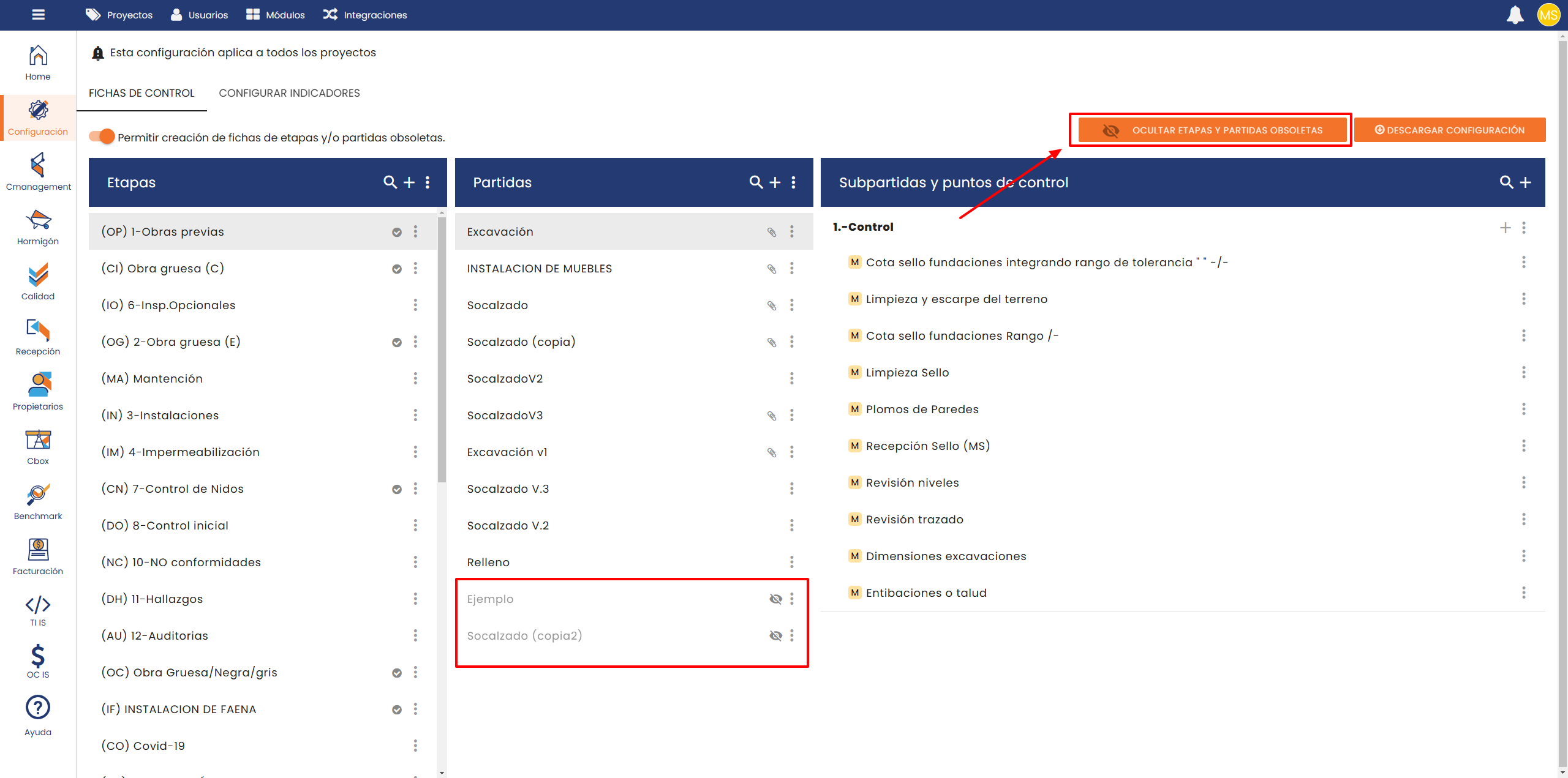This screenshot has width=1568, height=778.
Task: Click the Etapas list scrollbar
Action: click(442, 349)
